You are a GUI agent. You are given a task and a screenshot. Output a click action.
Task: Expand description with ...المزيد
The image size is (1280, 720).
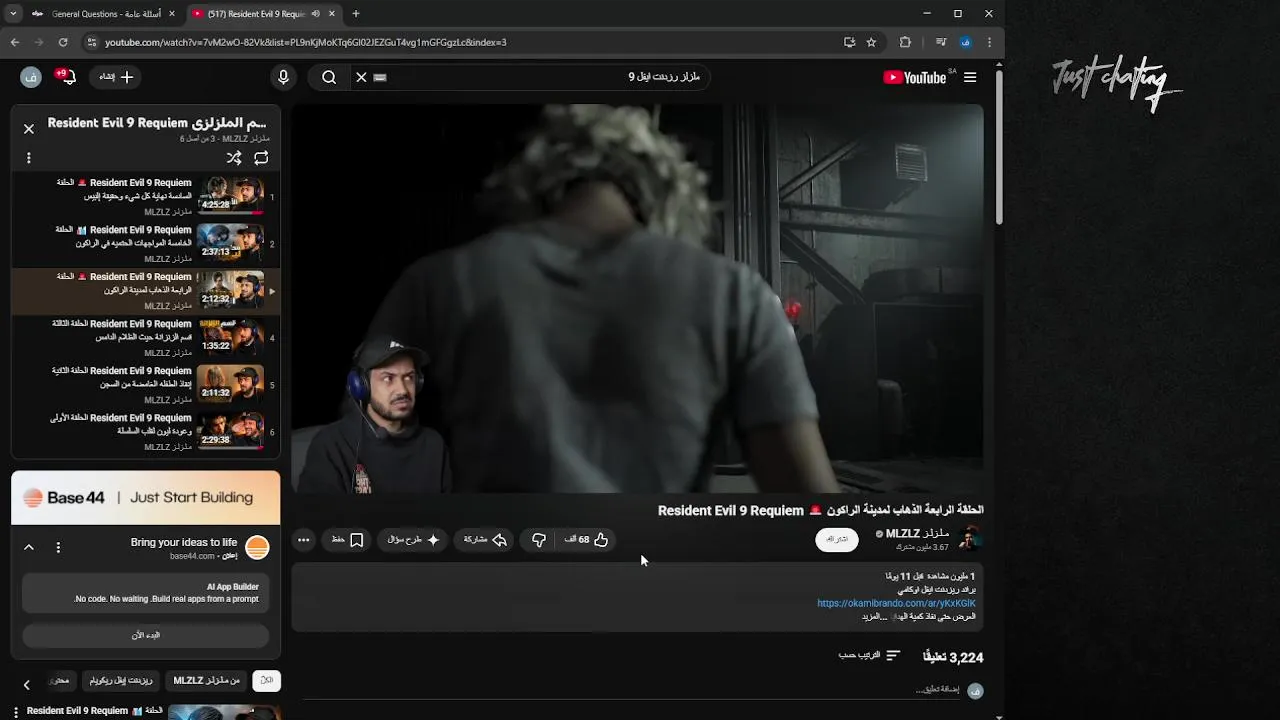tap(875, 617)
